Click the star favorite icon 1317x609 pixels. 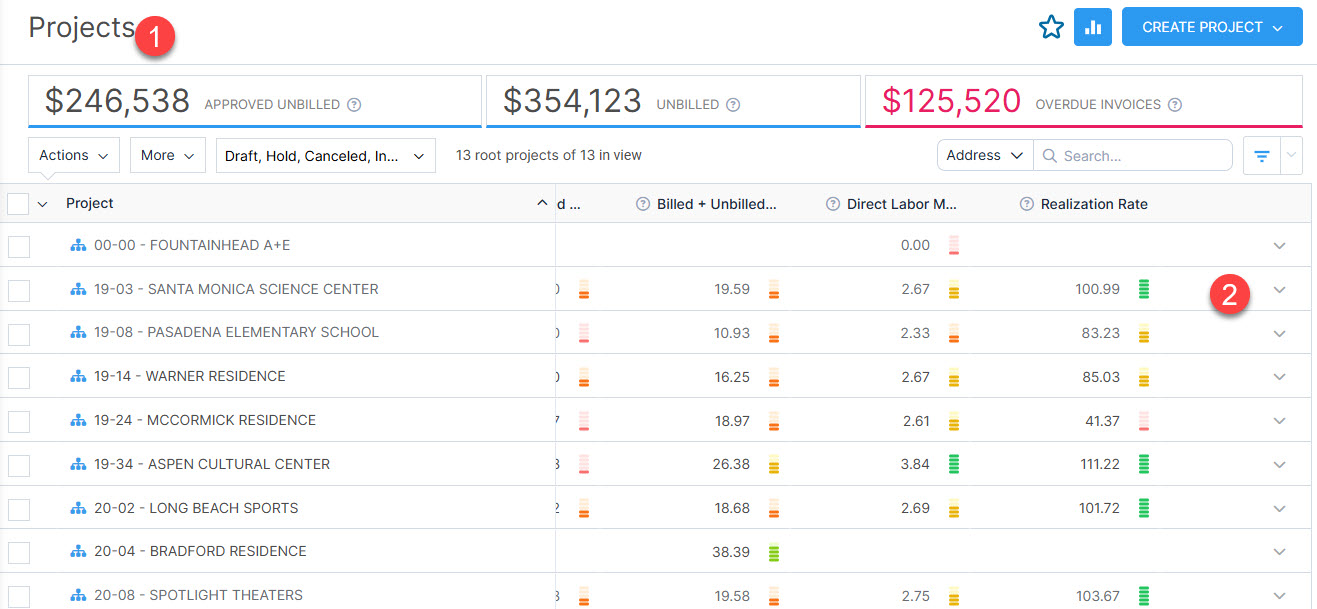[1050, 27]
